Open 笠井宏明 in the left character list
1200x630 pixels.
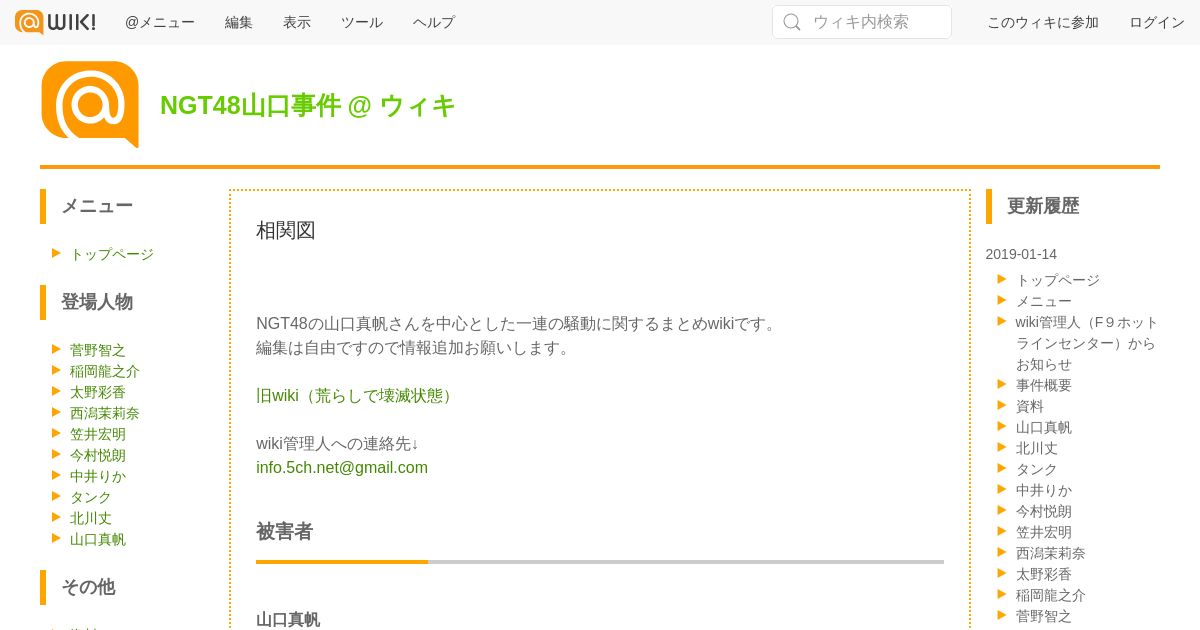tap(98, 434)
